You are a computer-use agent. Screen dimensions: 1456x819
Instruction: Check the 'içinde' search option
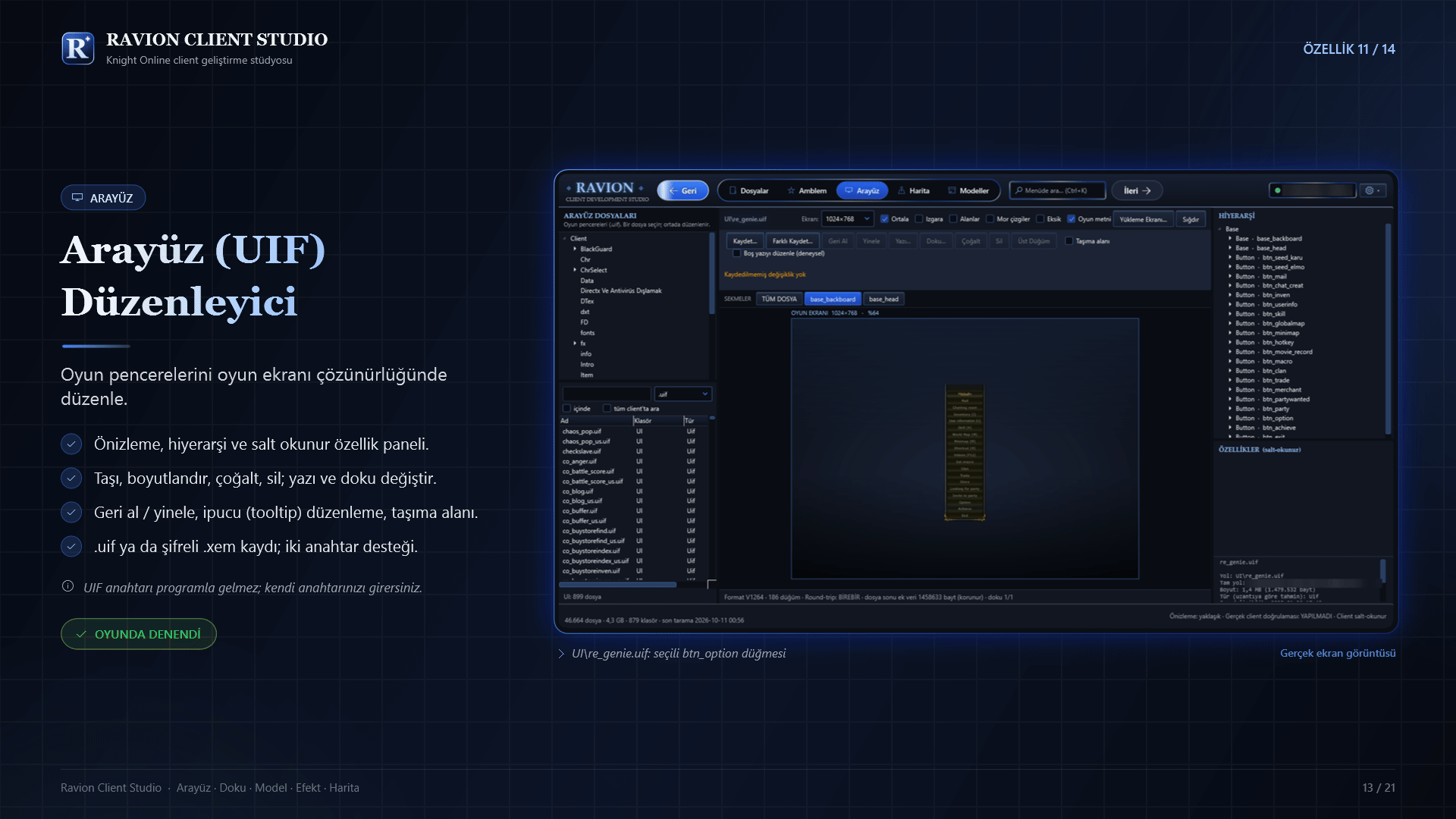pyautogui.click(x=566, y=409)
